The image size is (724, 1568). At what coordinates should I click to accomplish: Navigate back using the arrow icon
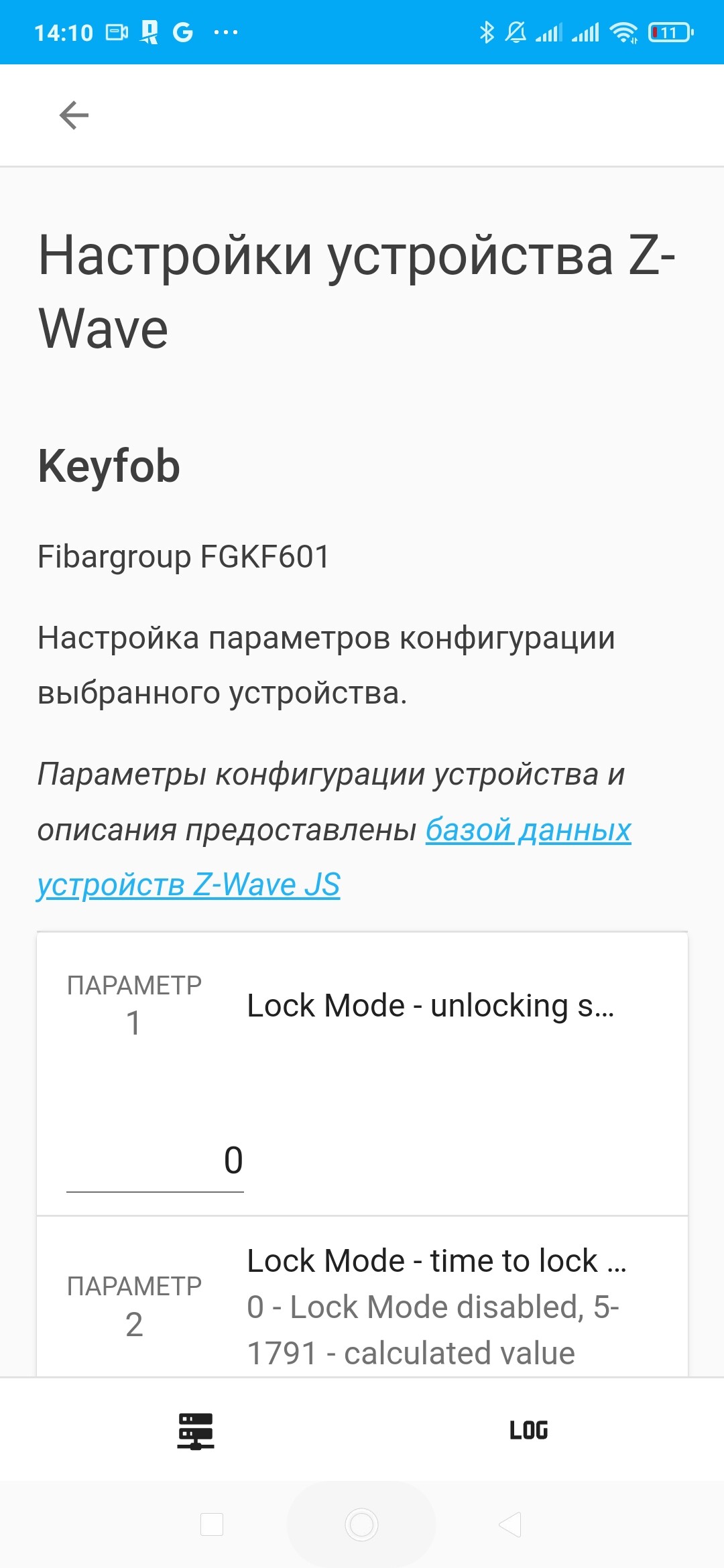pos(72,114)
